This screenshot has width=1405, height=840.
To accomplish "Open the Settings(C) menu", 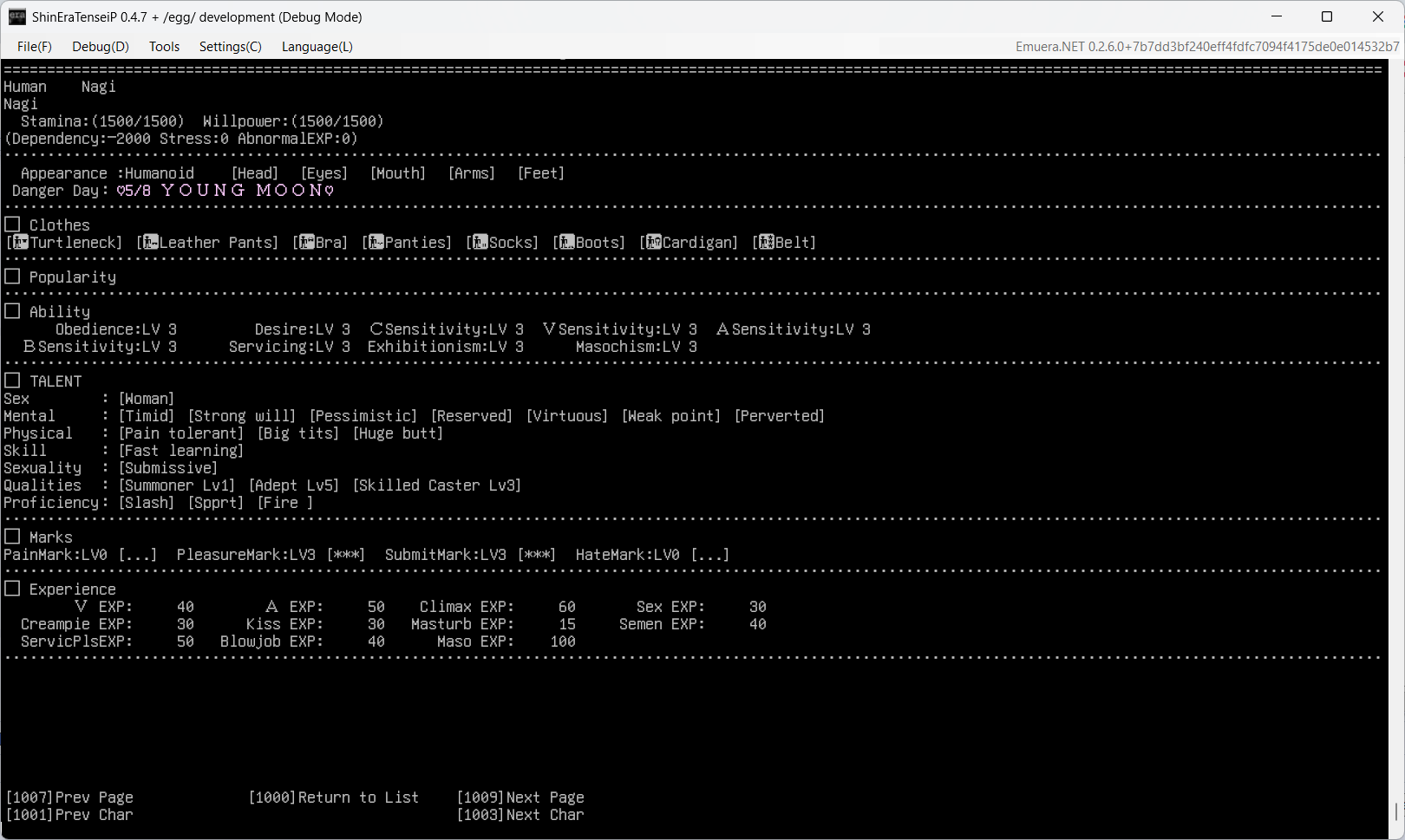I will pyautogui.click(x=231, y=47).
